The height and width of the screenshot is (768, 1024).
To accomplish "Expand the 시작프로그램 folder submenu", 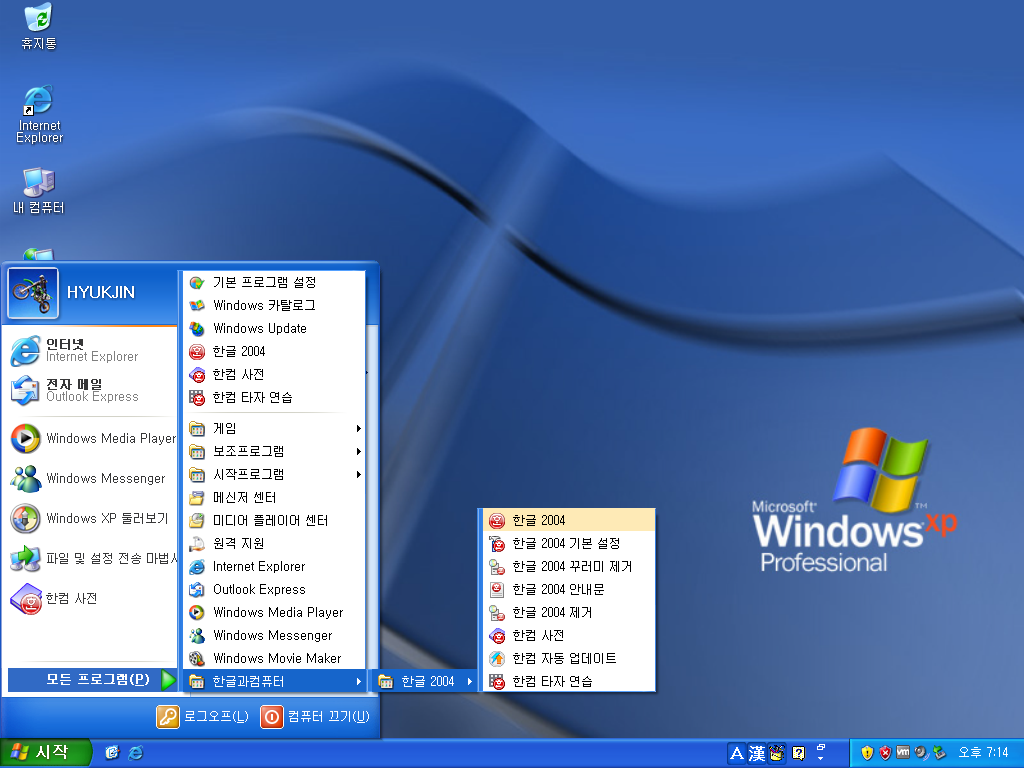I will (x=274, y=474).
